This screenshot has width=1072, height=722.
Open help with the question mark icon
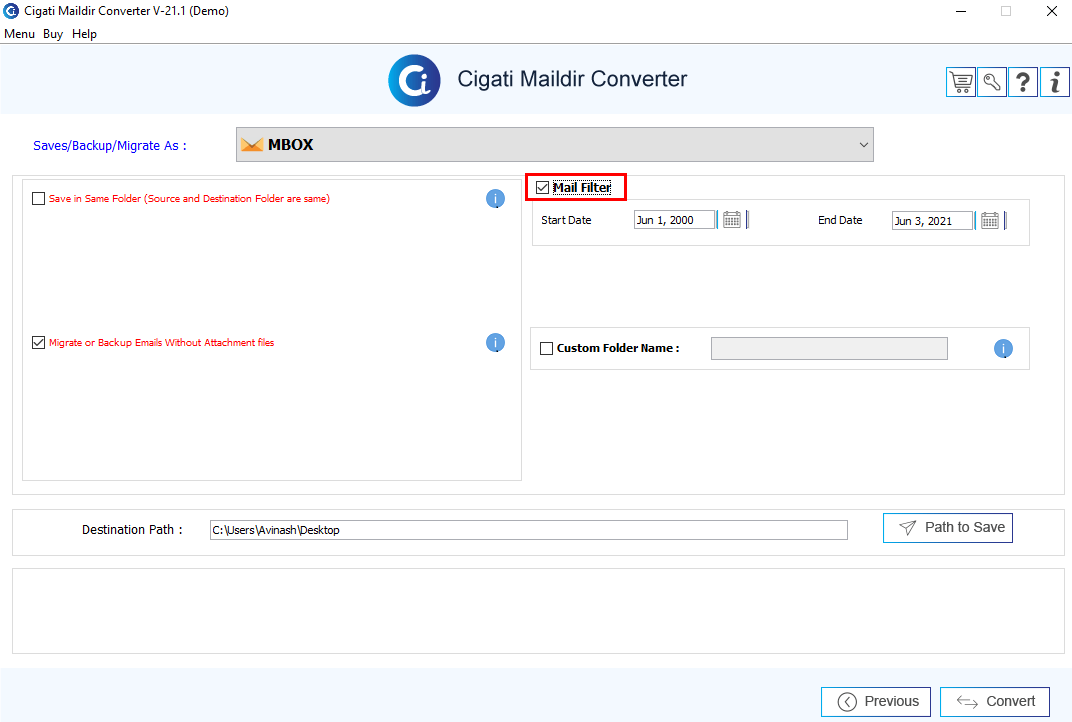pyautogui.click(x=1023, y=83)
